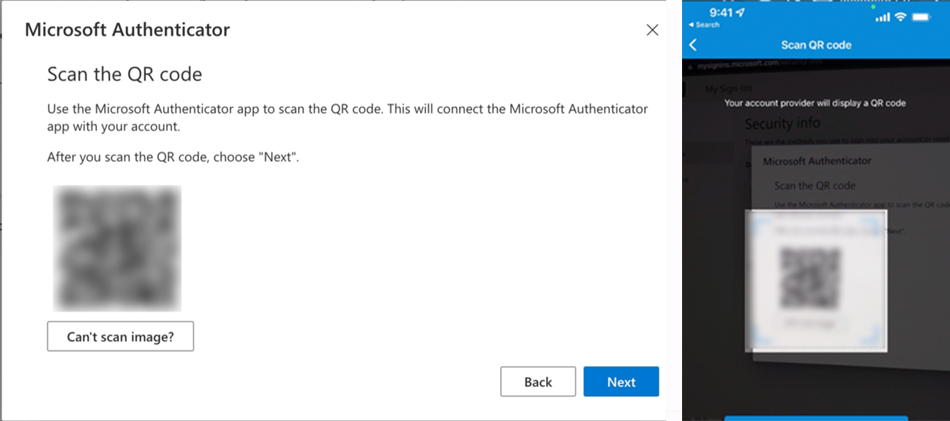This screenshot has width=950, height=421.
Task: Click the Next button
Action: coord(620,382)
